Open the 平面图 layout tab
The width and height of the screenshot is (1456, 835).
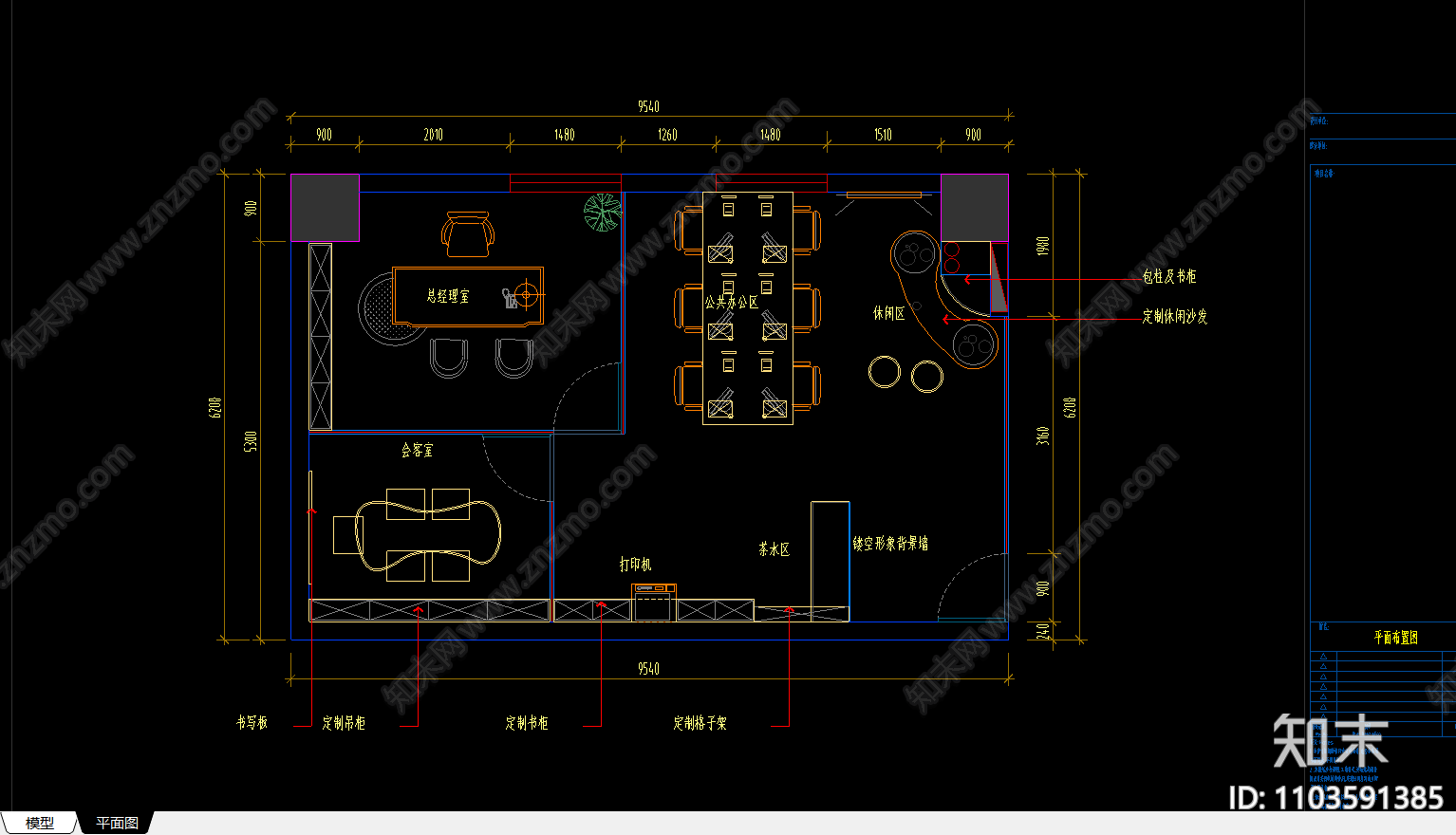tap(117, 823)
